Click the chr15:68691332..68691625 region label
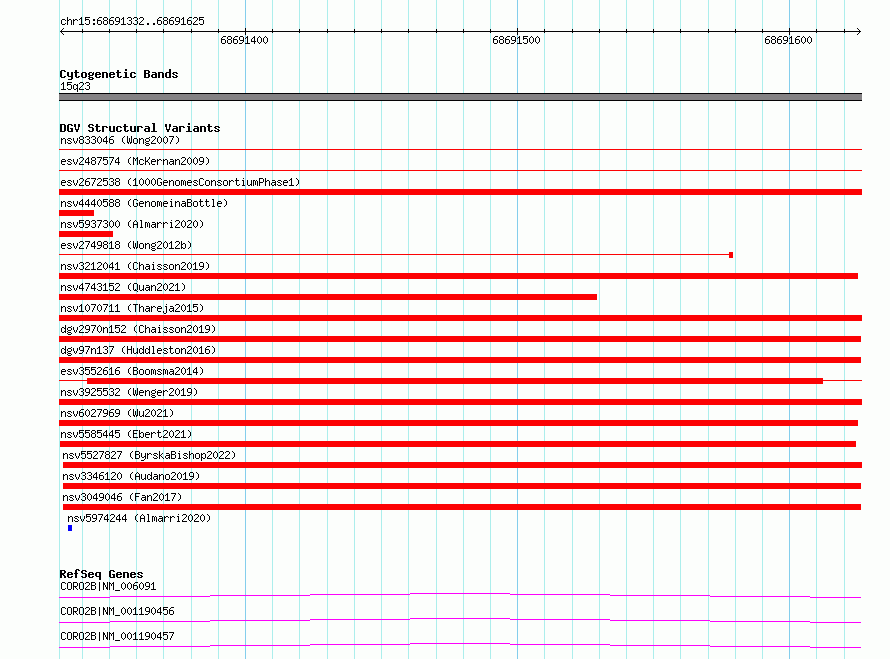Viewport: 890px width, 659px height. tap(132, 22)
